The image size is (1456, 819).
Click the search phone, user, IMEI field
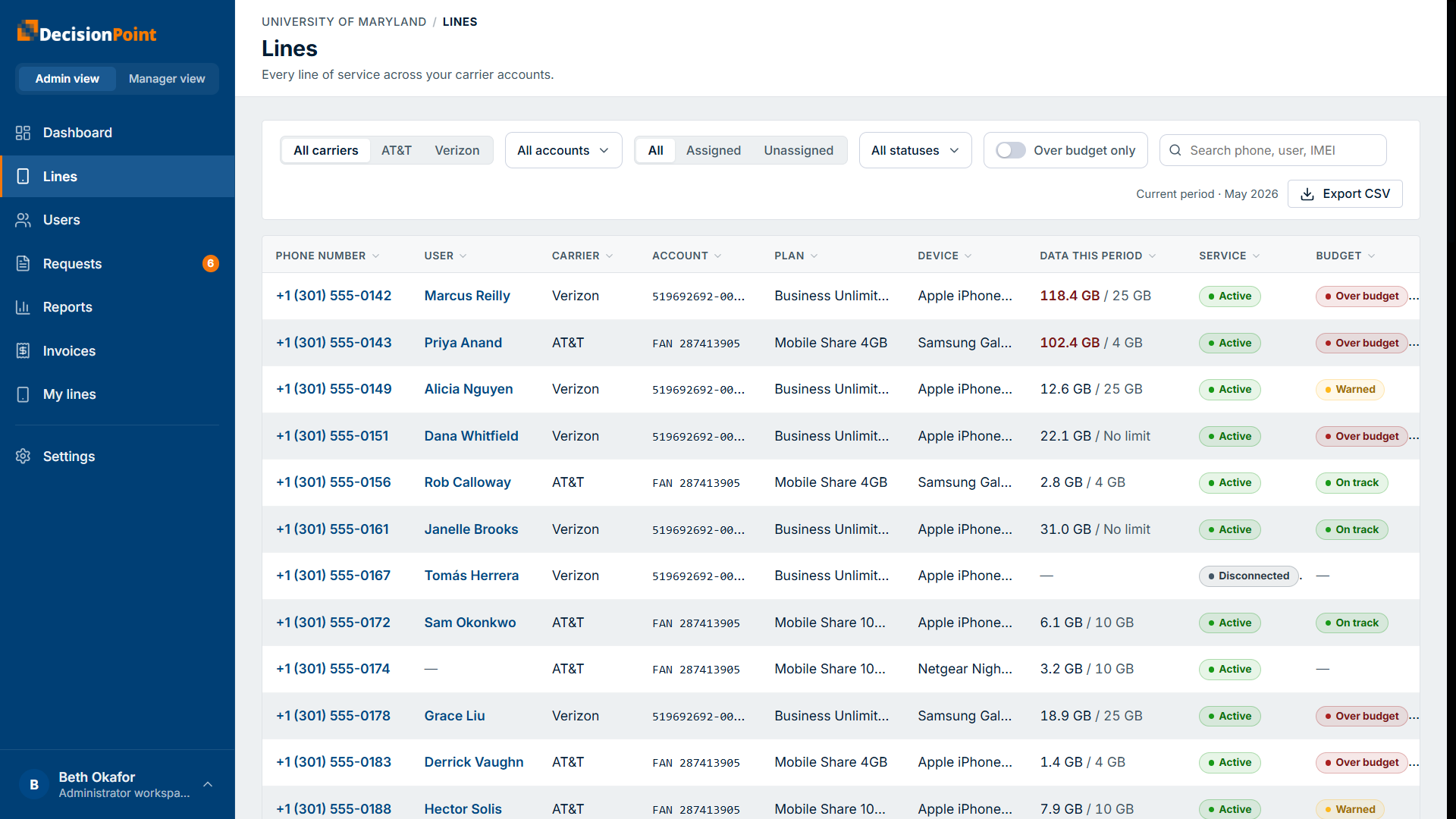tap(1273, 150)
